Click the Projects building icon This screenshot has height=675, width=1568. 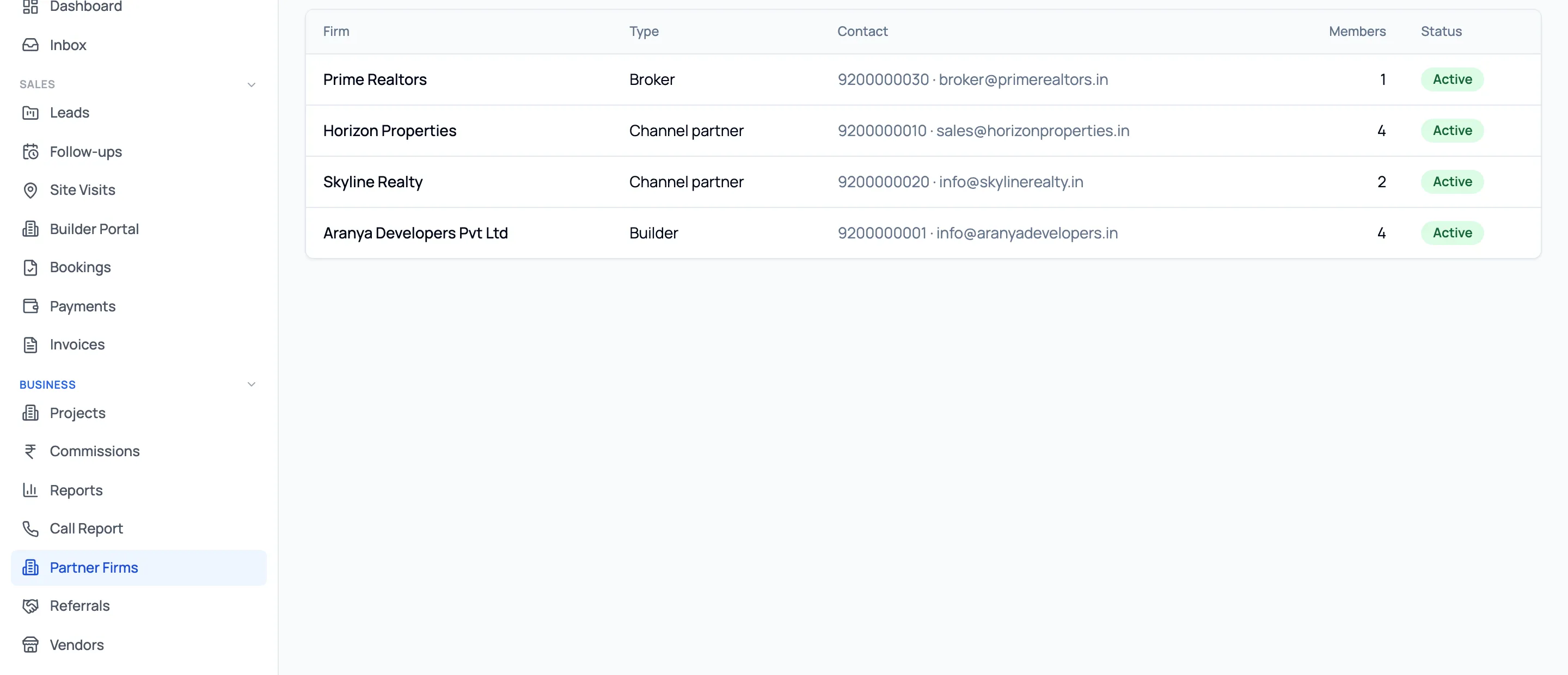tap(30, 413)
